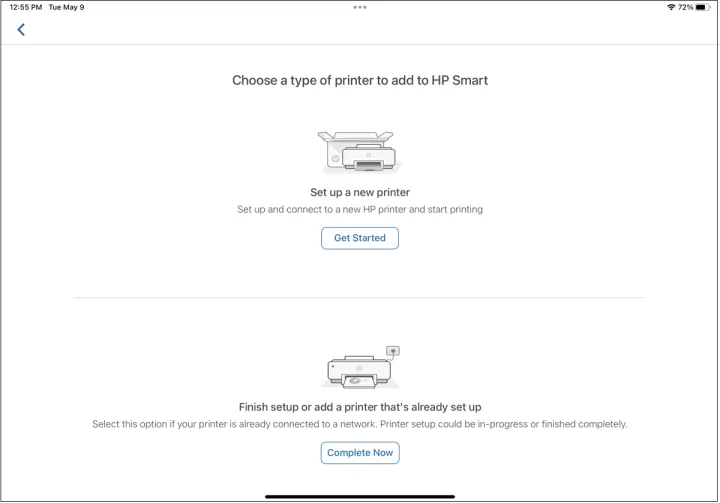This screenshot has width=720, height=503.
Task: Tap the divider line between the two options
Action: tap(360, 298)
